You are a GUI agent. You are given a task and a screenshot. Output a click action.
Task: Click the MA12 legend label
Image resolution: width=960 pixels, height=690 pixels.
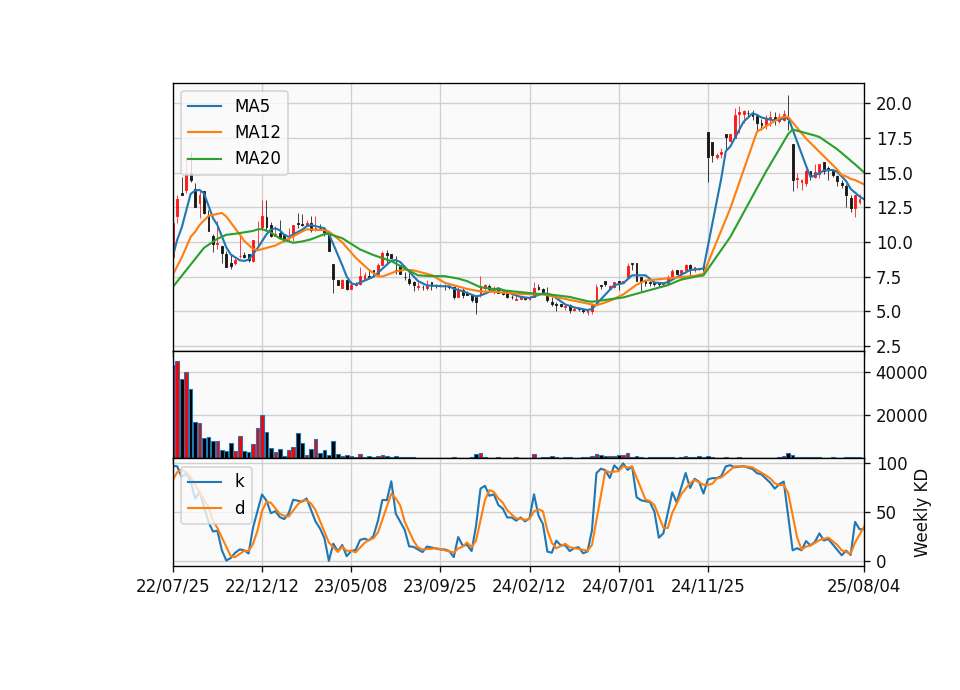[x=257, y=132]
